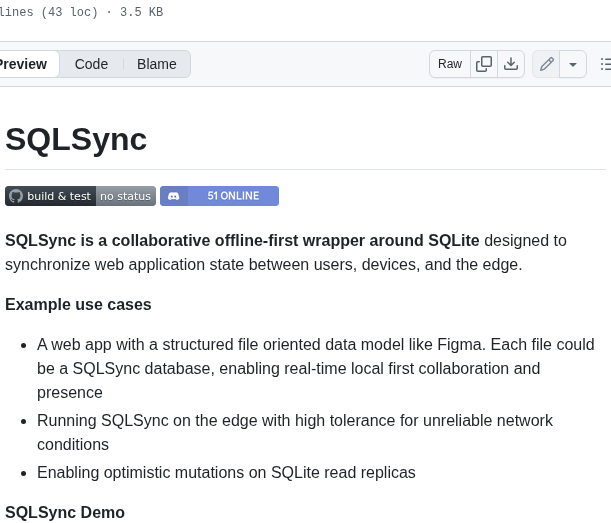The image size is (611, 523).
Task: Open the outline list icon
Action: click(605, 64)
